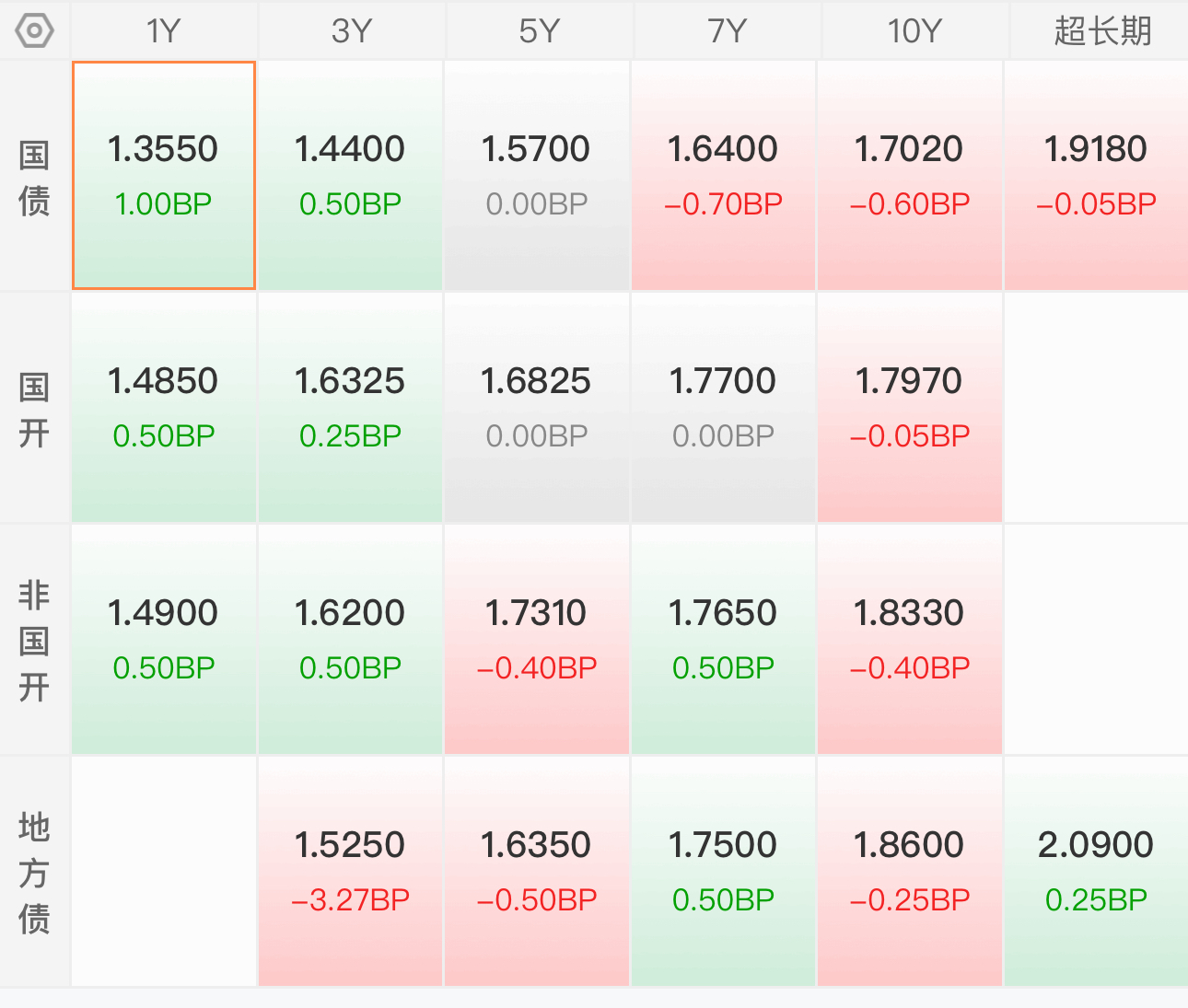This screenshot has width=1188, height=1008.
Task: Open the 地方债 7Y cell 1.7500
Action: tap(724, 872)
